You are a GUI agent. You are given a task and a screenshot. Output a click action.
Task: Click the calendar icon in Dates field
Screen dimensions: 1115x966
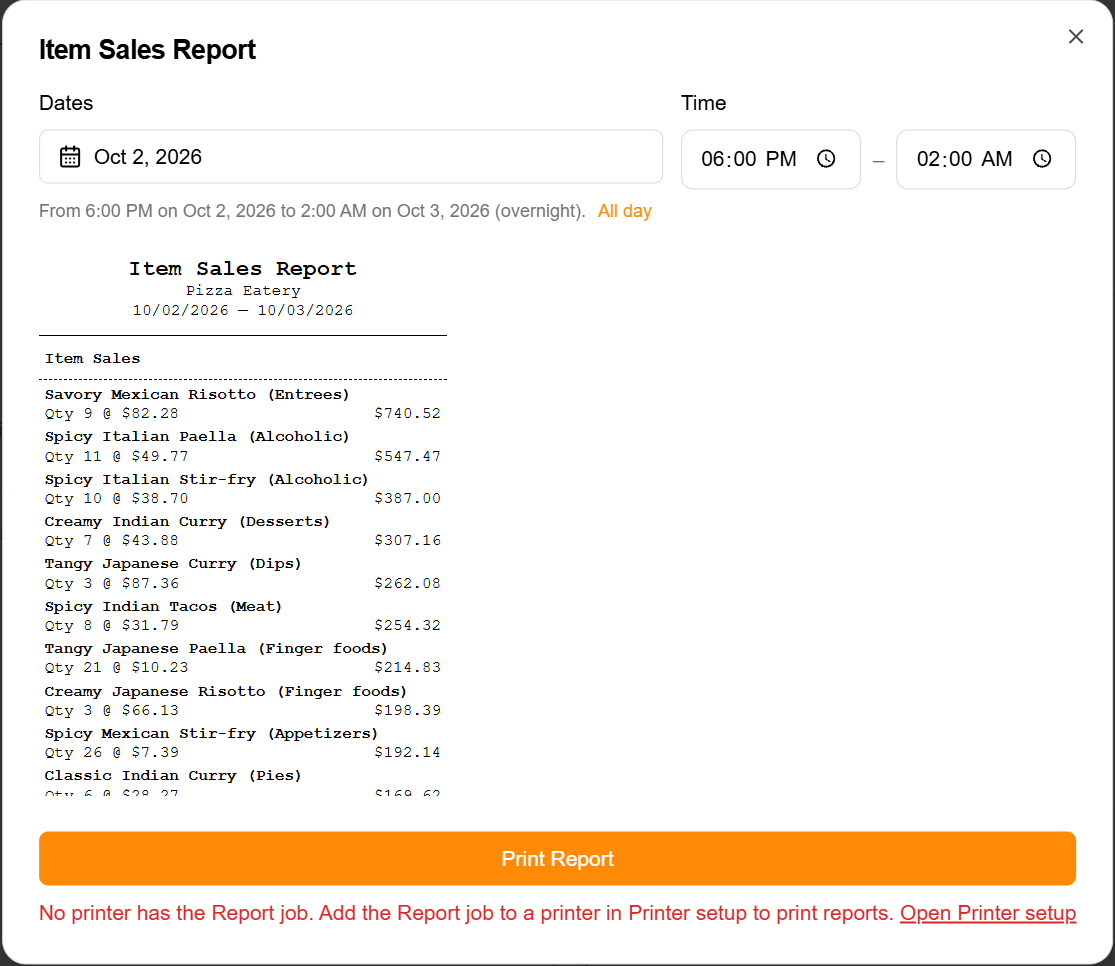click(x=70, y=156)
